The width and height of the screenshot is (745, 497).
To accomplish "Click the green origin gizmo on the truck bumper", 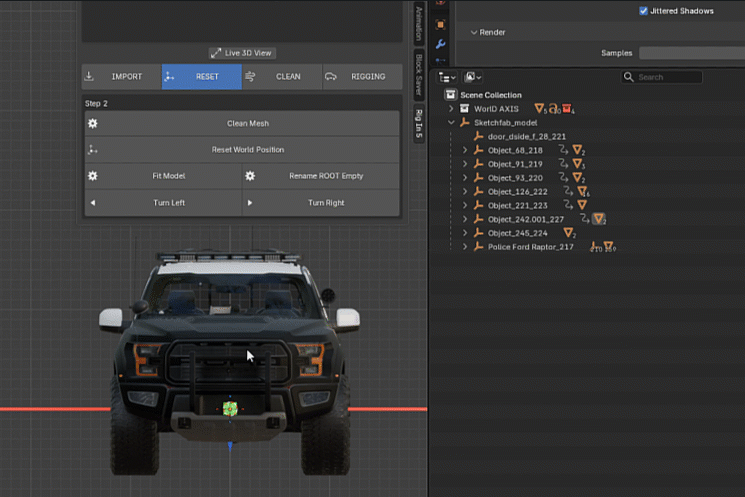I will pyautogui.click(x=230, y=408).
